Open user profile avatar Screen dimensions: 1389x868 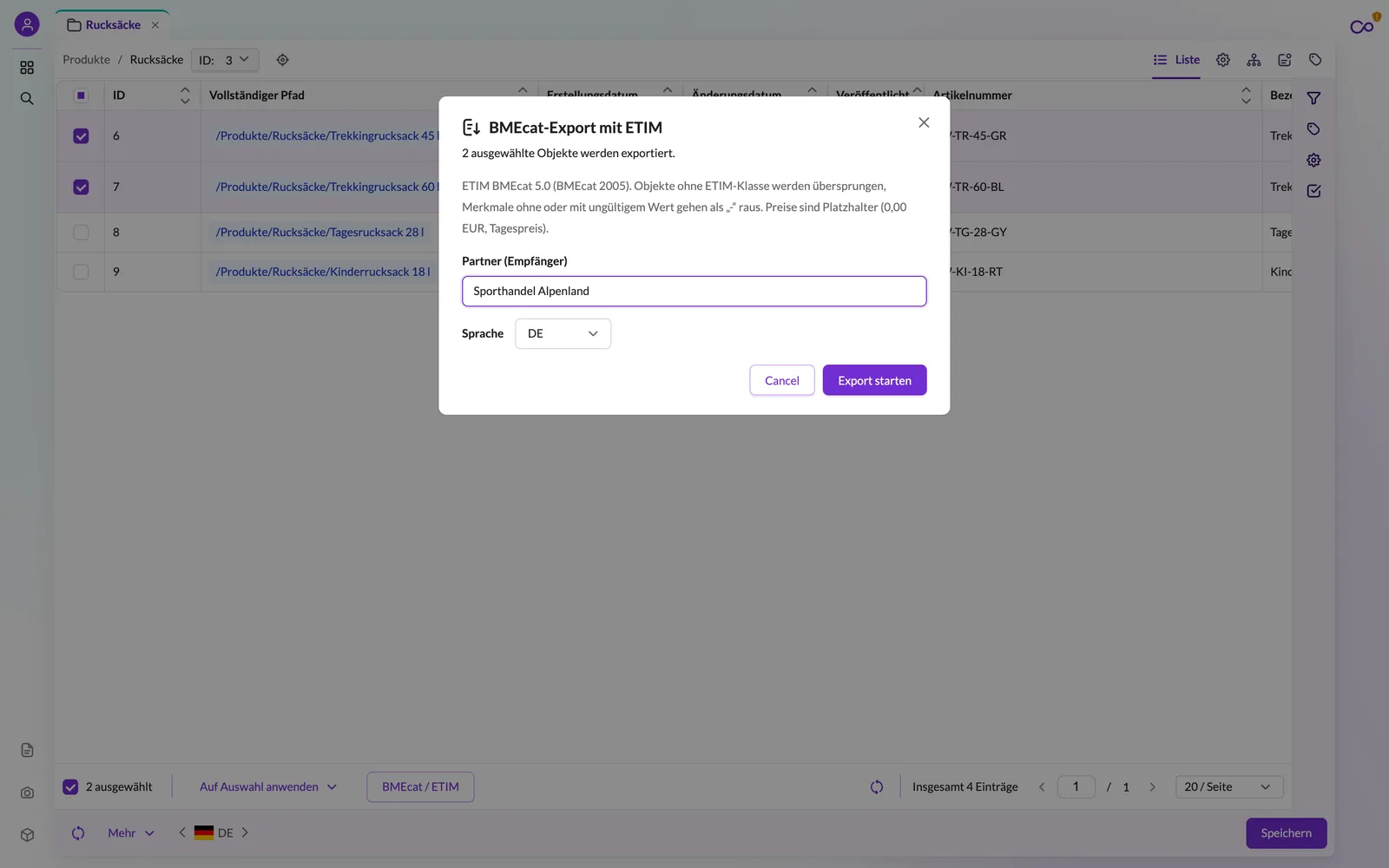click(x=27, y=24)
